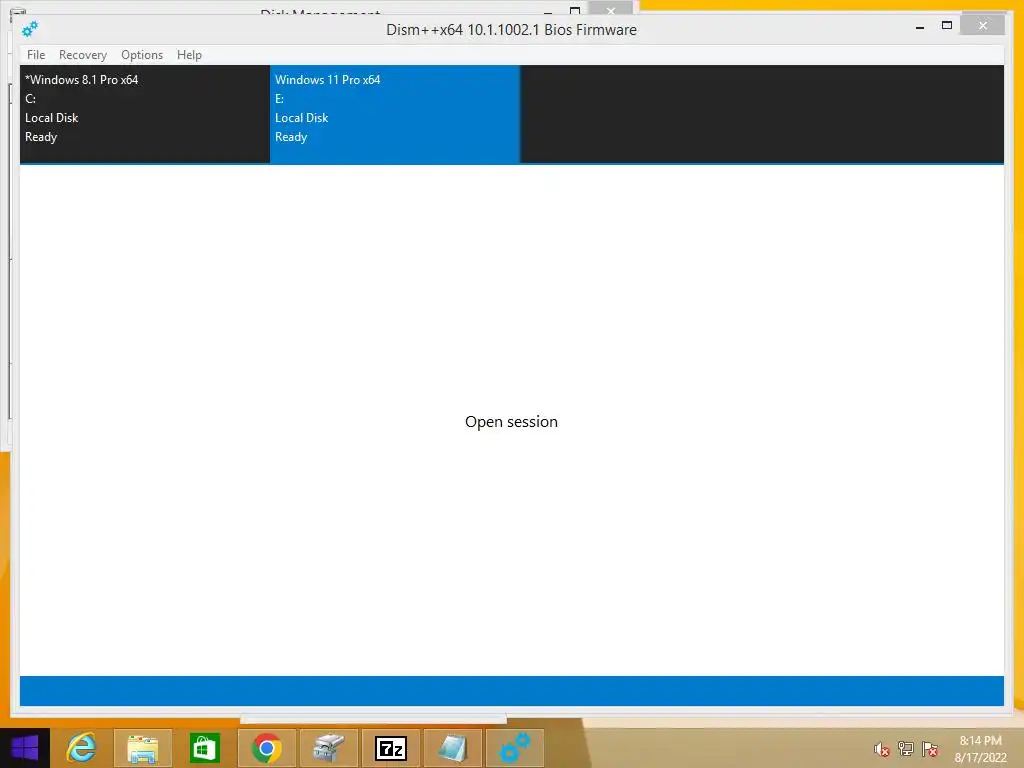The image size is (1024, 768).
Task: Open Windows Store from taskbar
Action: [x=204, y=748]
